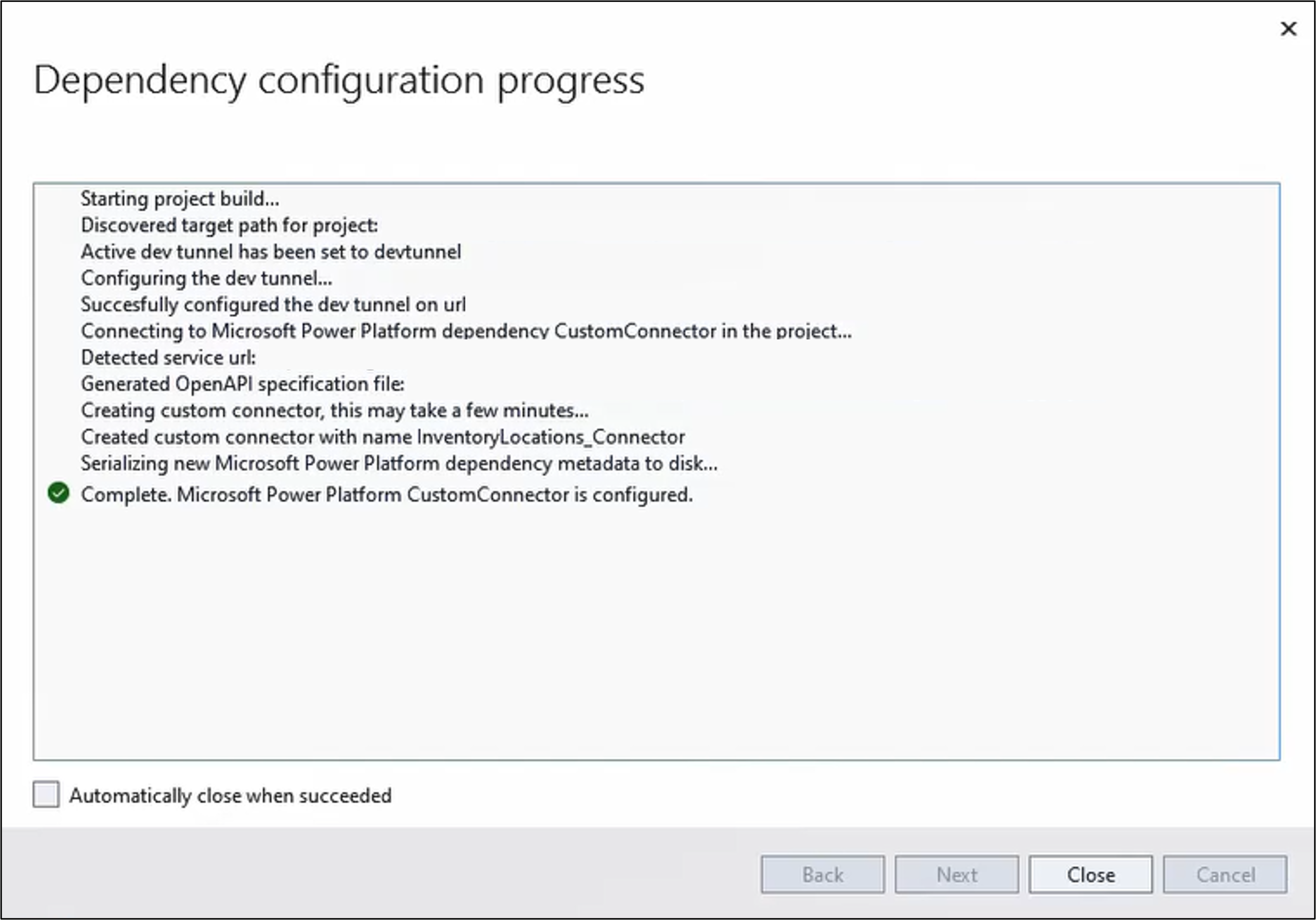Click the green success checkmark icon
The width and height of the screenshot is (1316, 920).
(x=58, y=493)
